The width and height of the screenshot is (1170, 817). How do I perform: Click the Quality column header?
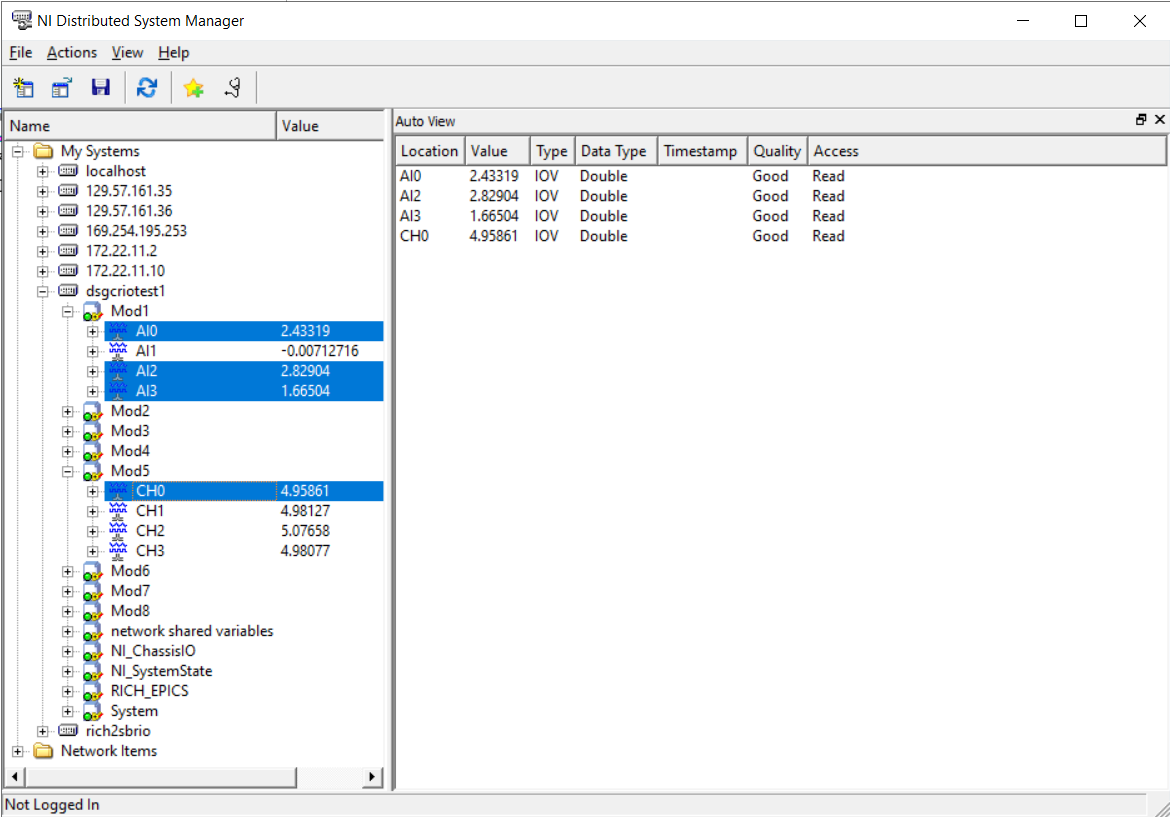[778, 151]
